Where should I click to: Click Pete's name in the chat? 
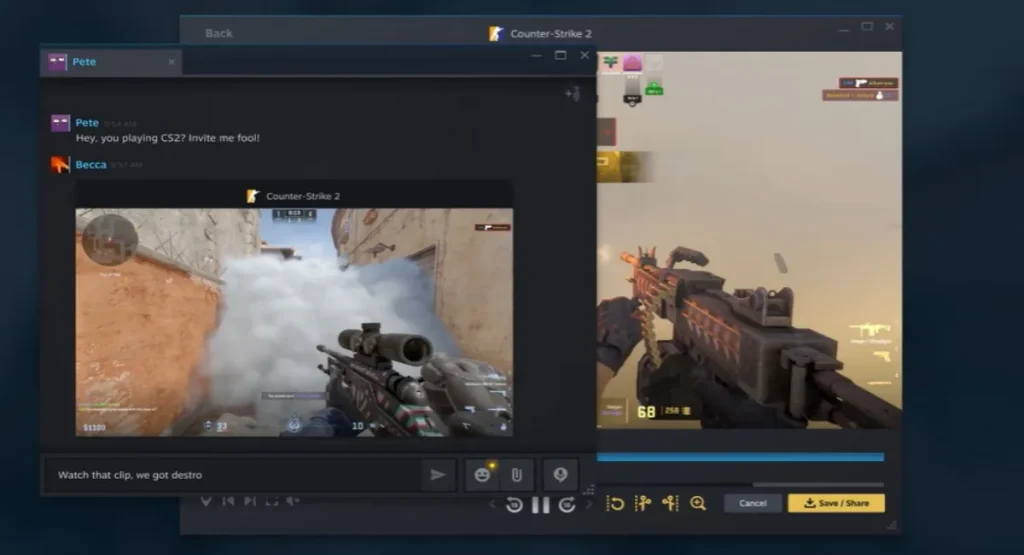click(x=87, y=122)
